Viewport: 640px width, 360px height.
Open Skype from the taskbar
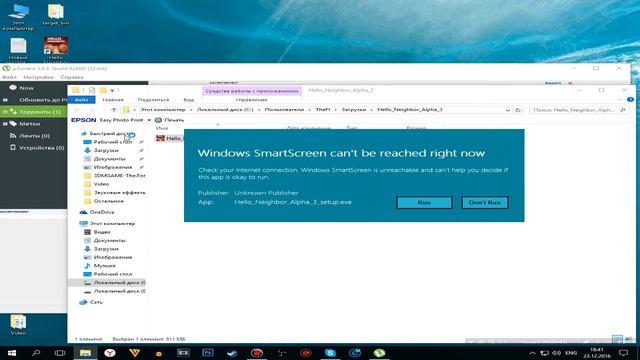330,353
